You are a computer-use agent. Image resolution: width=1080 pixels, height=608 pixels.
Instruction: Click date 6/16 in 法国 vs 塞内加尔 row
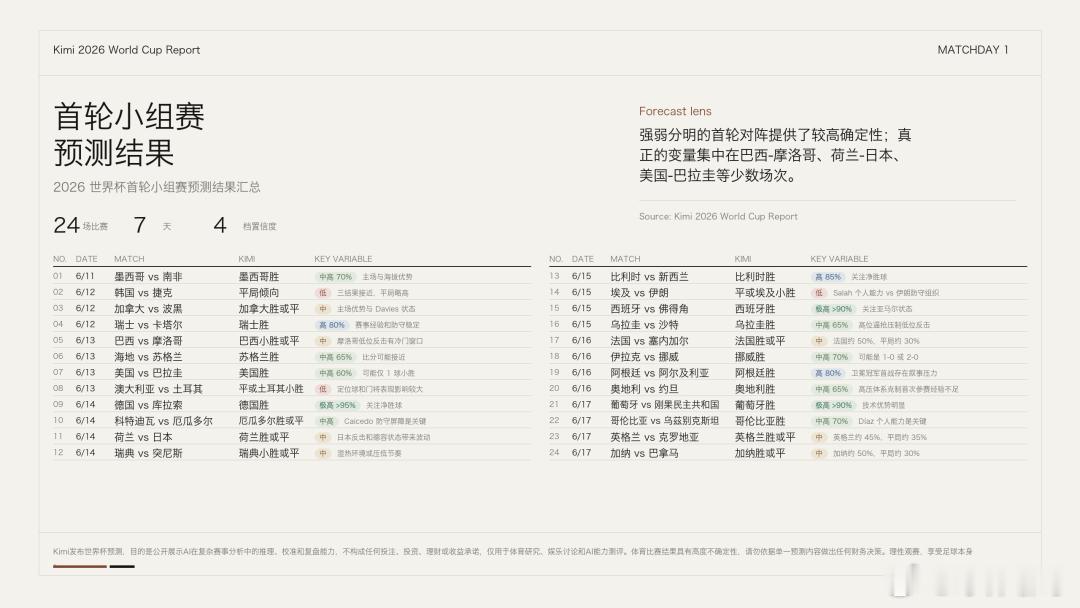tap(581, 341)
